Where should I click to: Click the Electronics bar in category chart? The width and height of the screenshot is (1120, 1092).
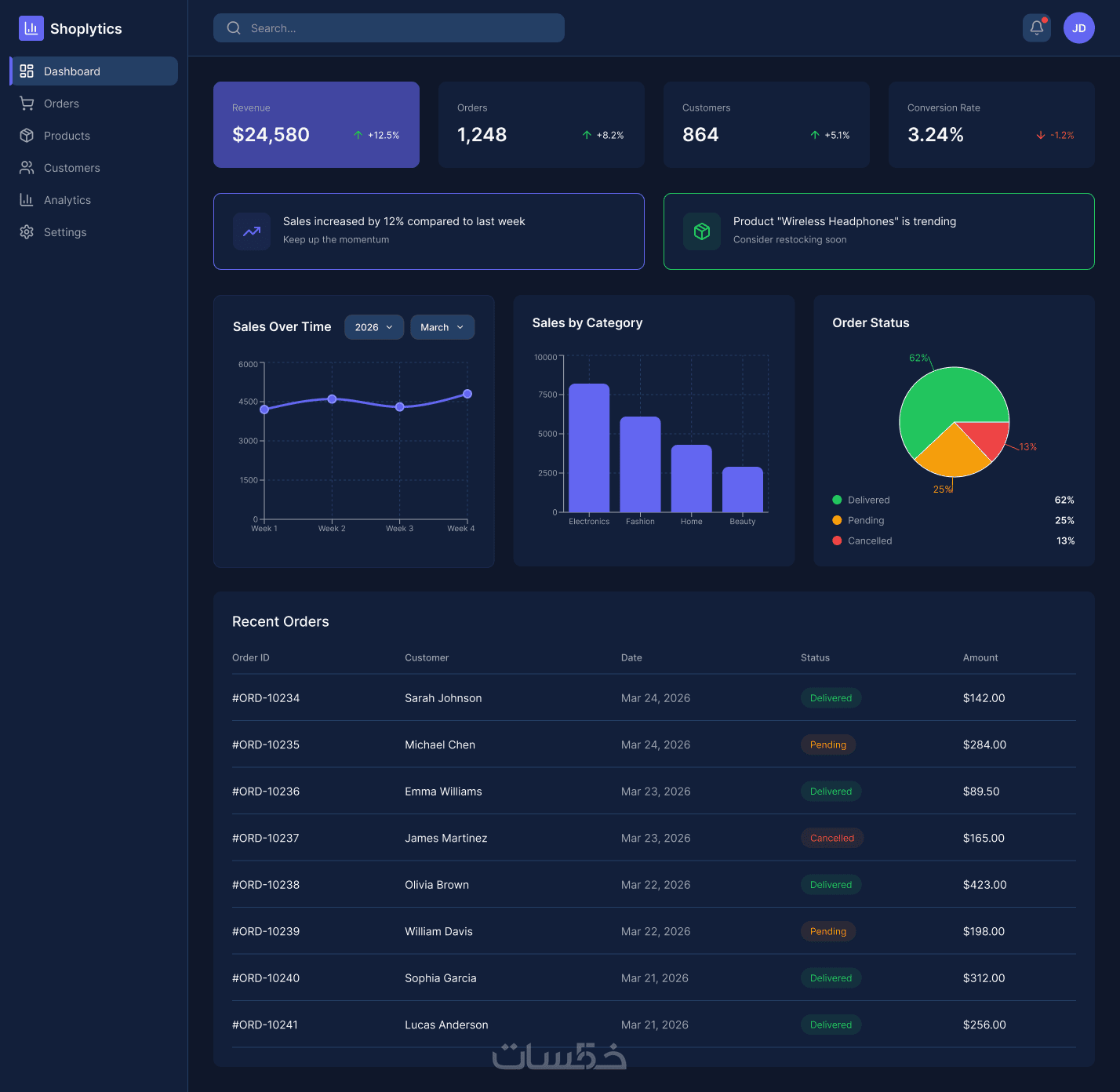tap(589, 448)
